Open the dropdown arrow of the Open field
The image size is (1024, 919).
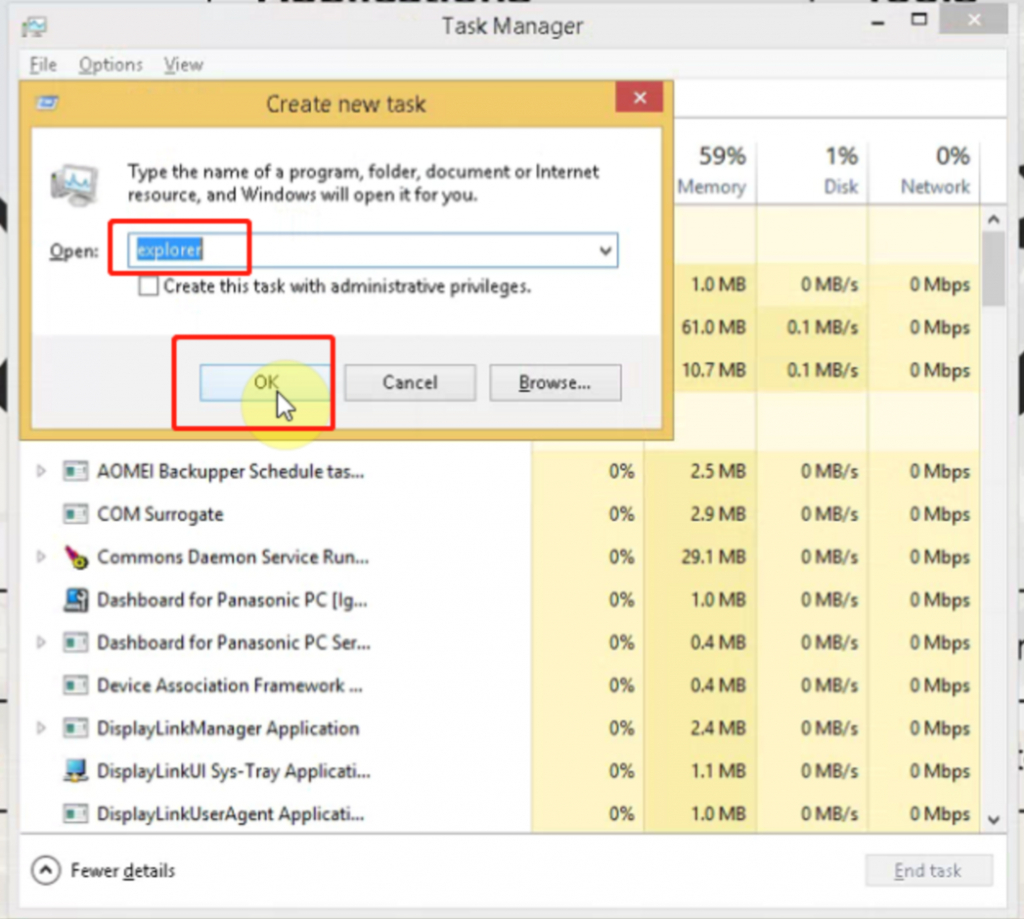coord(605,250)
